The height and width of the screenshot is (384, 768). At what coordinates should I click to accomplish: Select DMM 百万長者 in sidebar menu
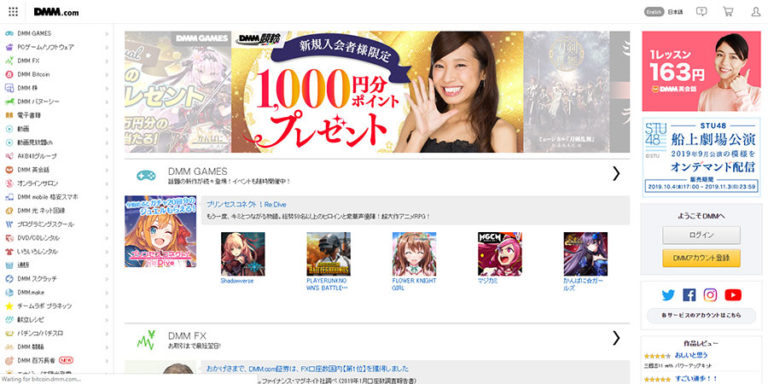pos(36,360)
